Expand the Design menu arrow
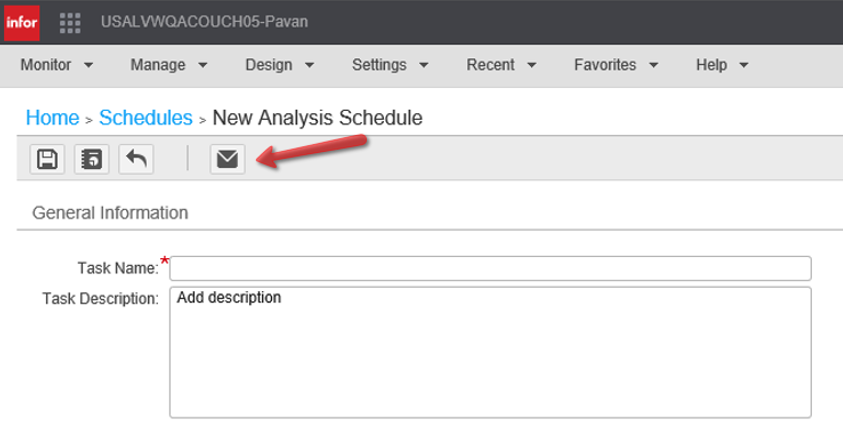The image size is (843, 431). click(310, 66)
